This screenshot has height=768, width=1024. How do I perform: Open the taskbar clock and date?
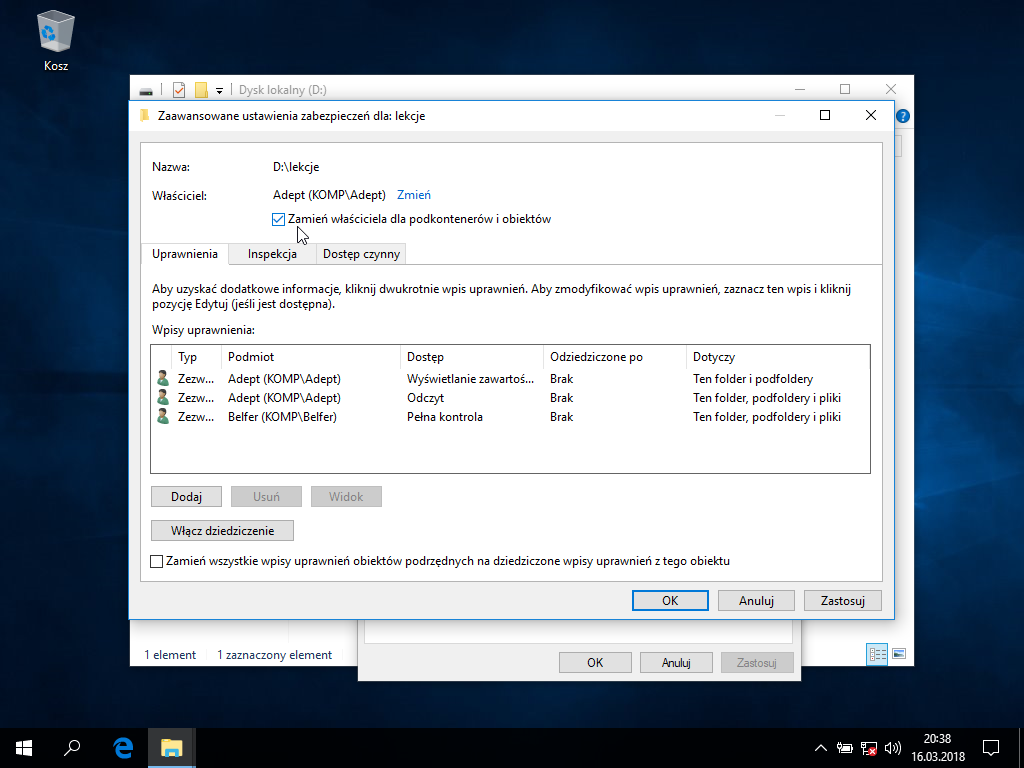coord(938,748)
